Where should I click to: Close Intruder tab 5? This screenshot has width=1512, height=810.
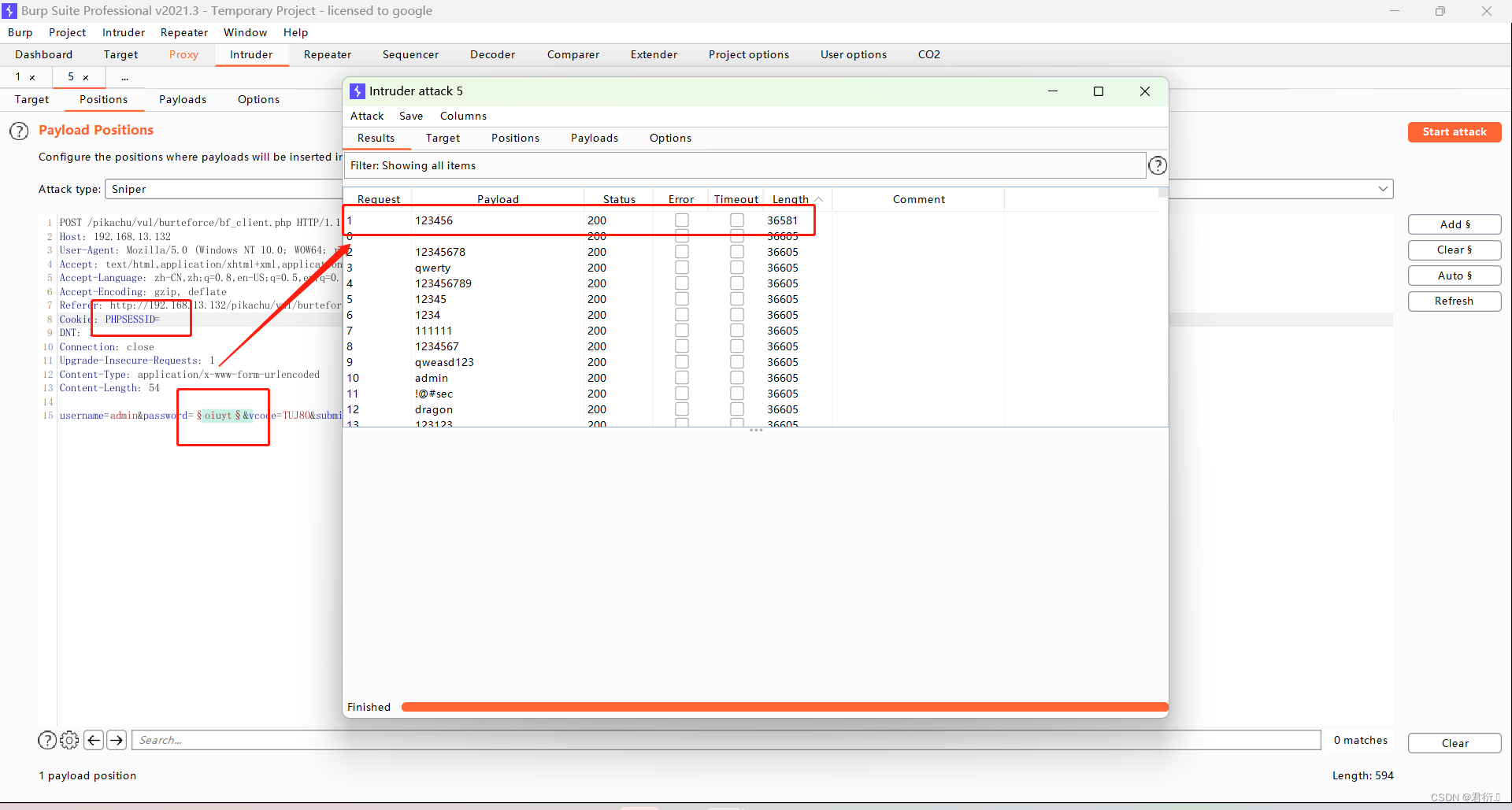point(86,77)
